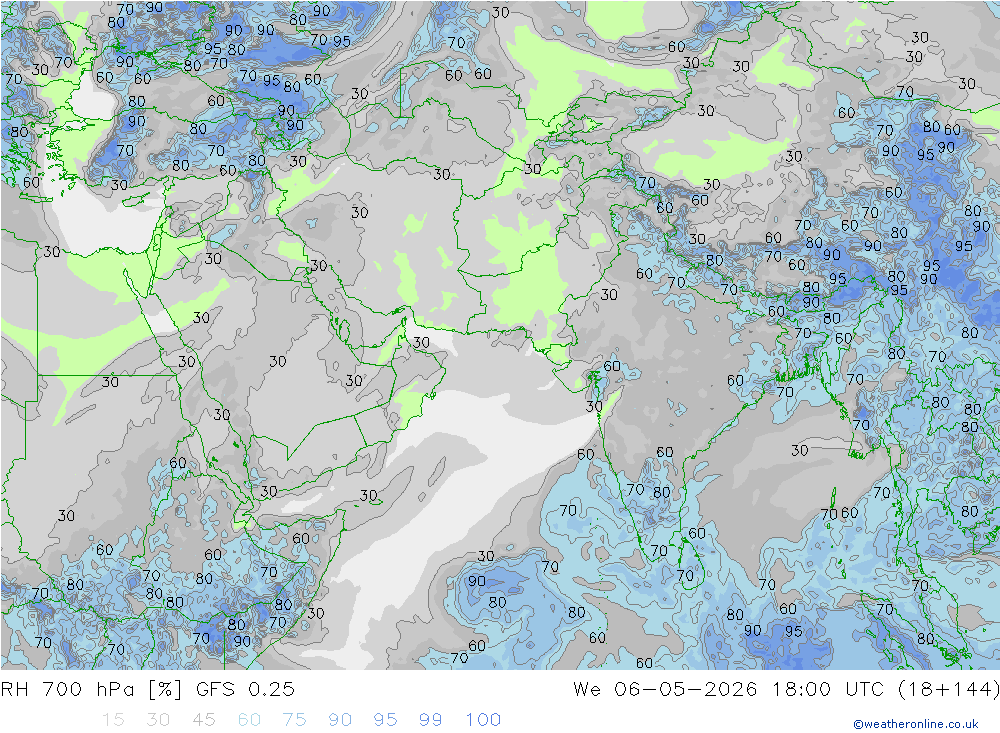Screen dimensions: 1000x733
Task: Select the 60 value in the bottom legend
Action: coord(249,720)
